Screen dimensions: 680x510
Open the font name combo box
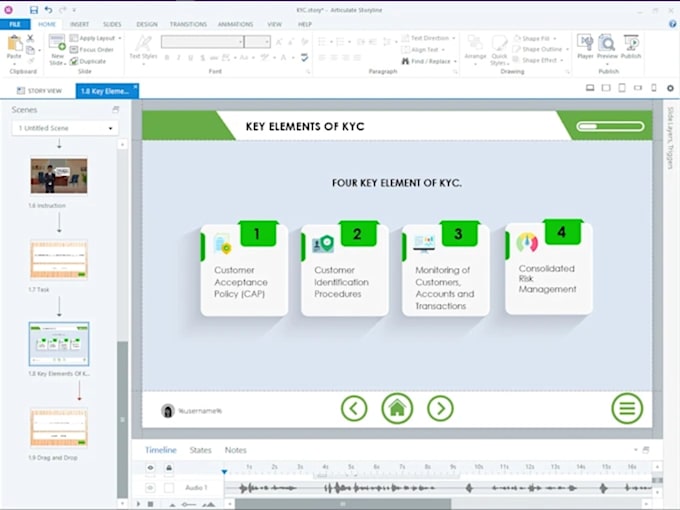pos(202,42)
